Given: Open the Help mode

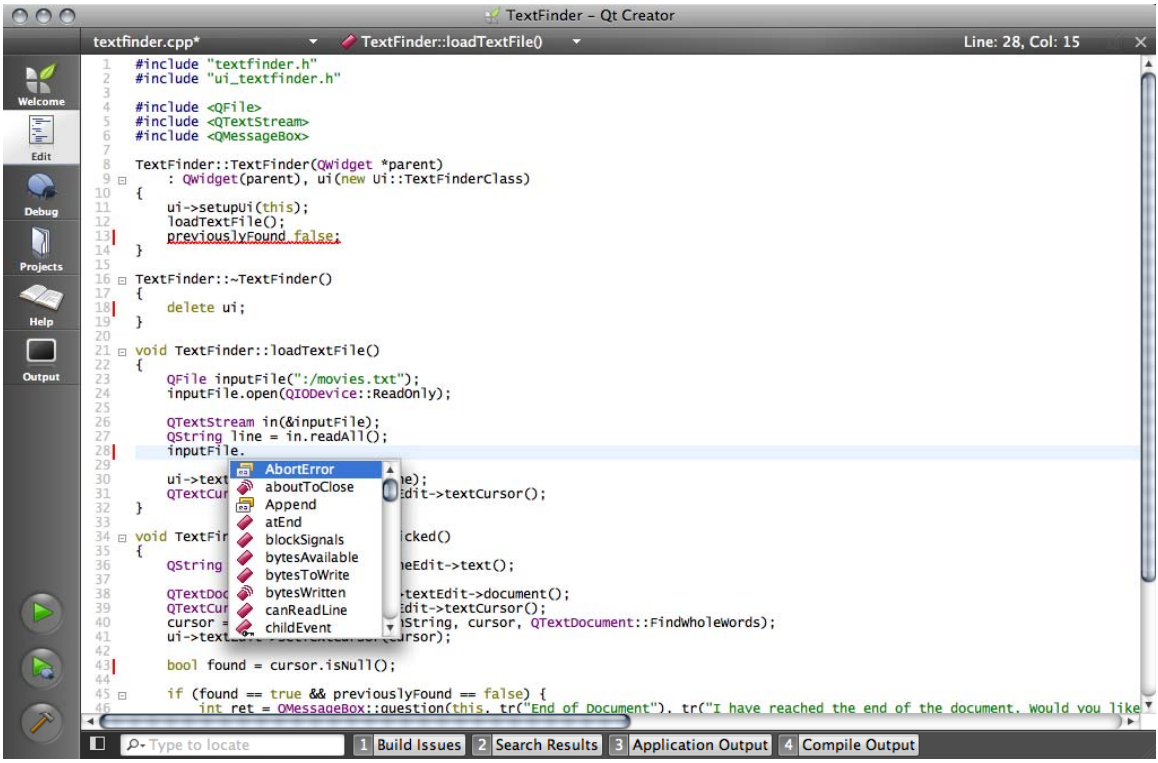Looking at the screenshot, I should [x=41, y=304].
